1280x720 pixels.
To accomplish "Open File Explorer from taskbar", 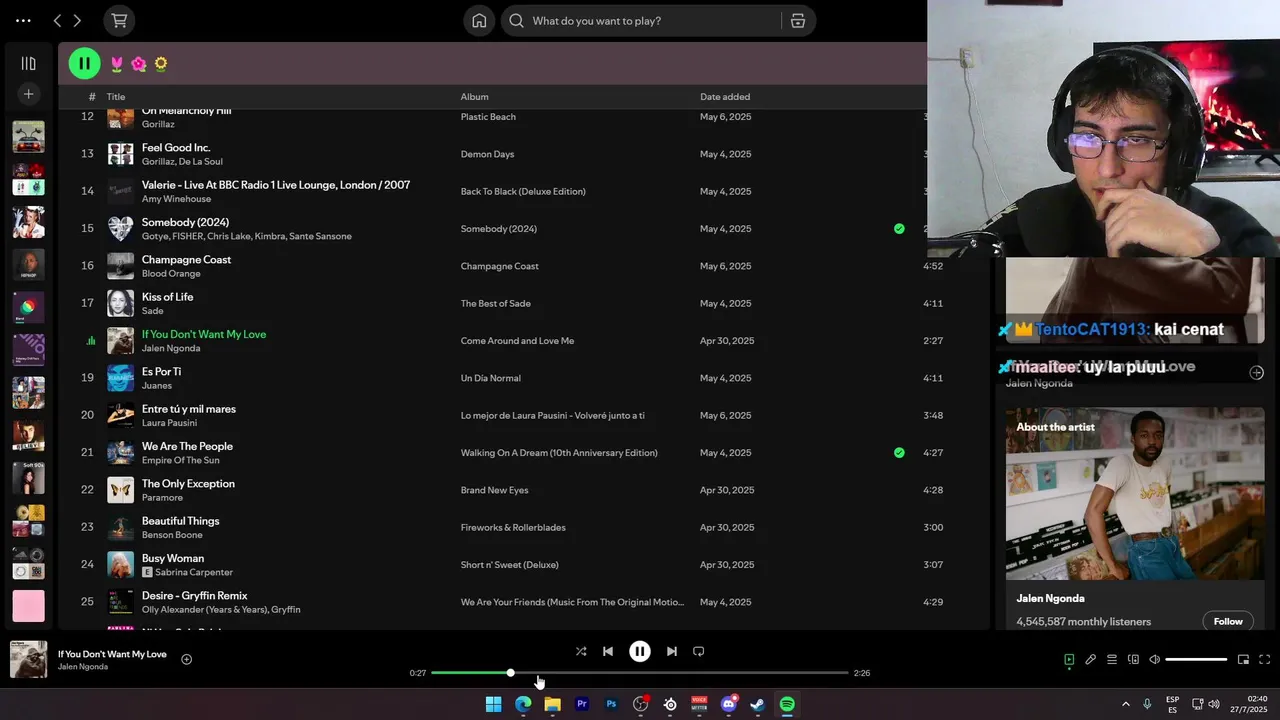I will (552, 704).
